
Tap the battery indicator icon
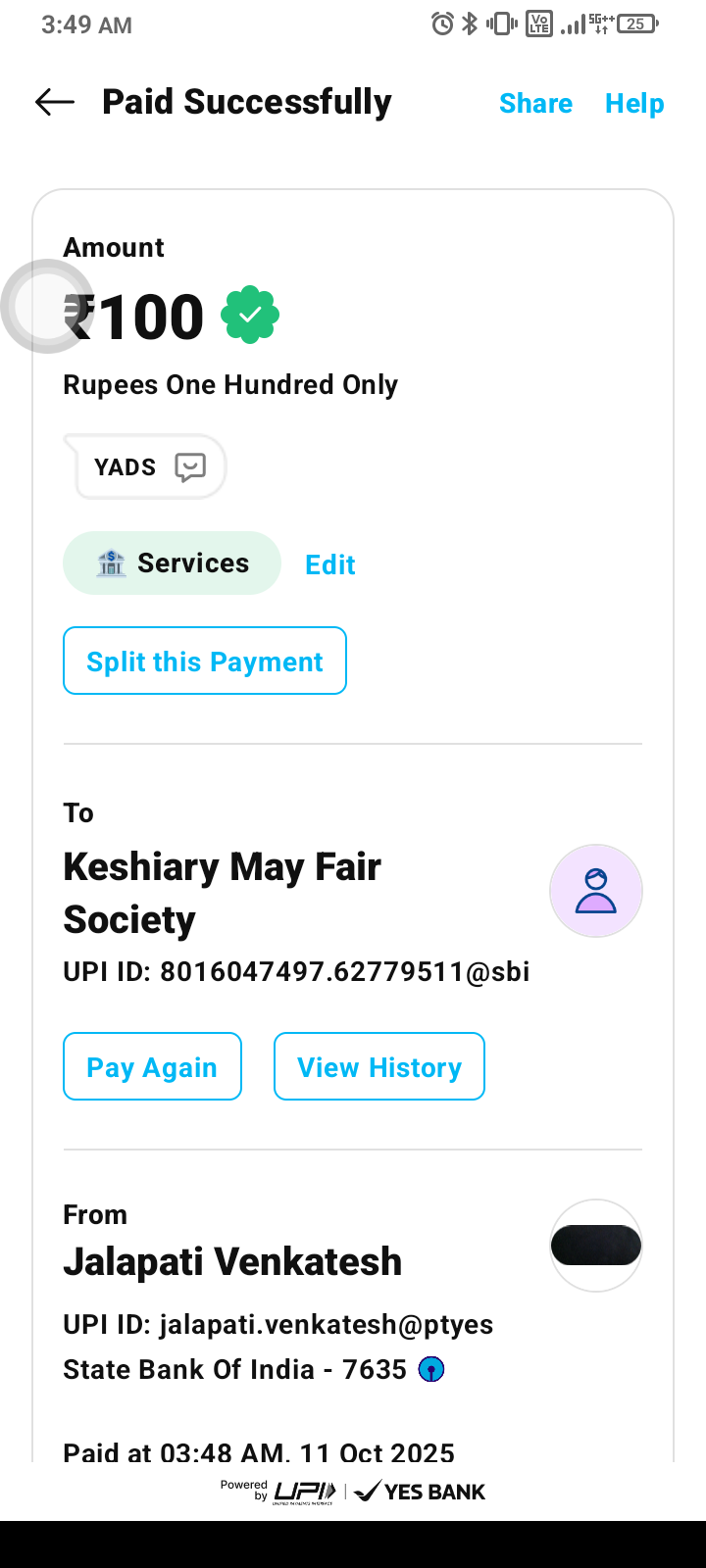[x=637, y=24]
